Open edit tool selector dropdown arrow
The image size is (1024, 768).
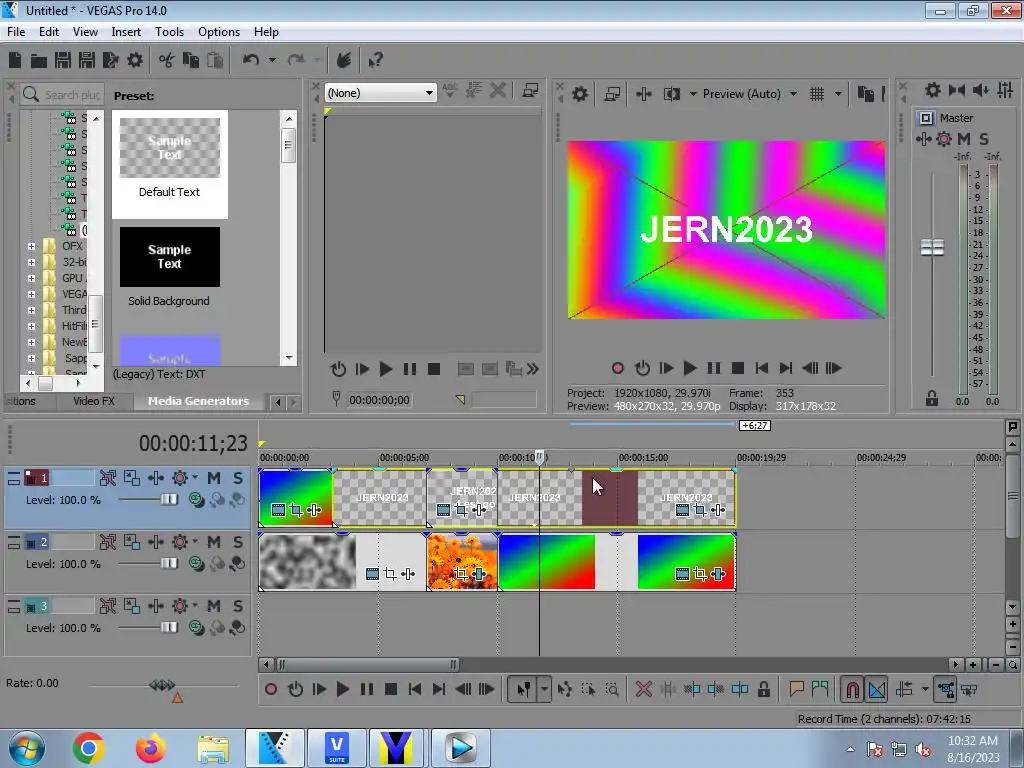coord(544,689)
